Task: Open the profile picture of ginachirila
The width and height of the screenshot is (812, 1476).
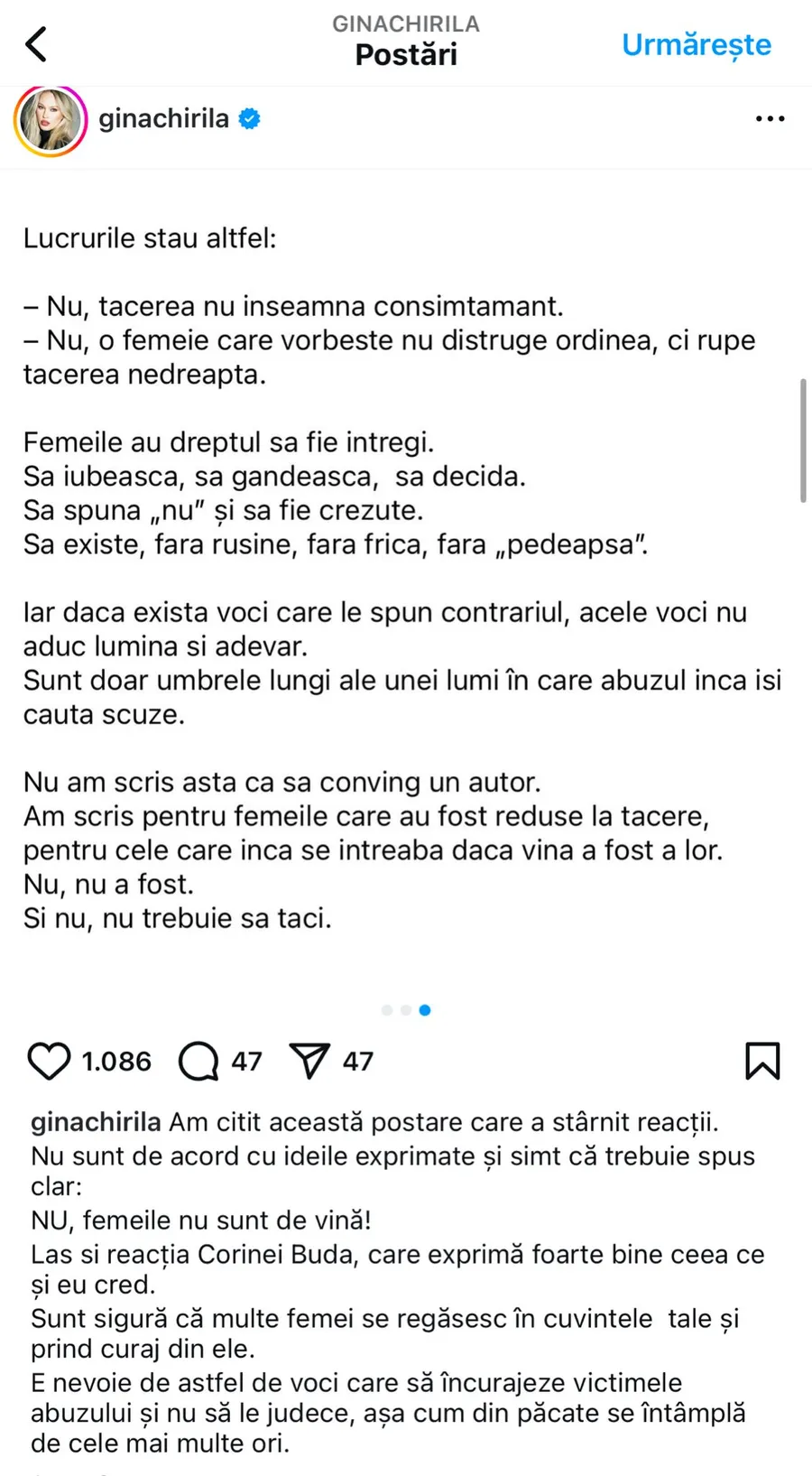Action: [x=51, y=119]
